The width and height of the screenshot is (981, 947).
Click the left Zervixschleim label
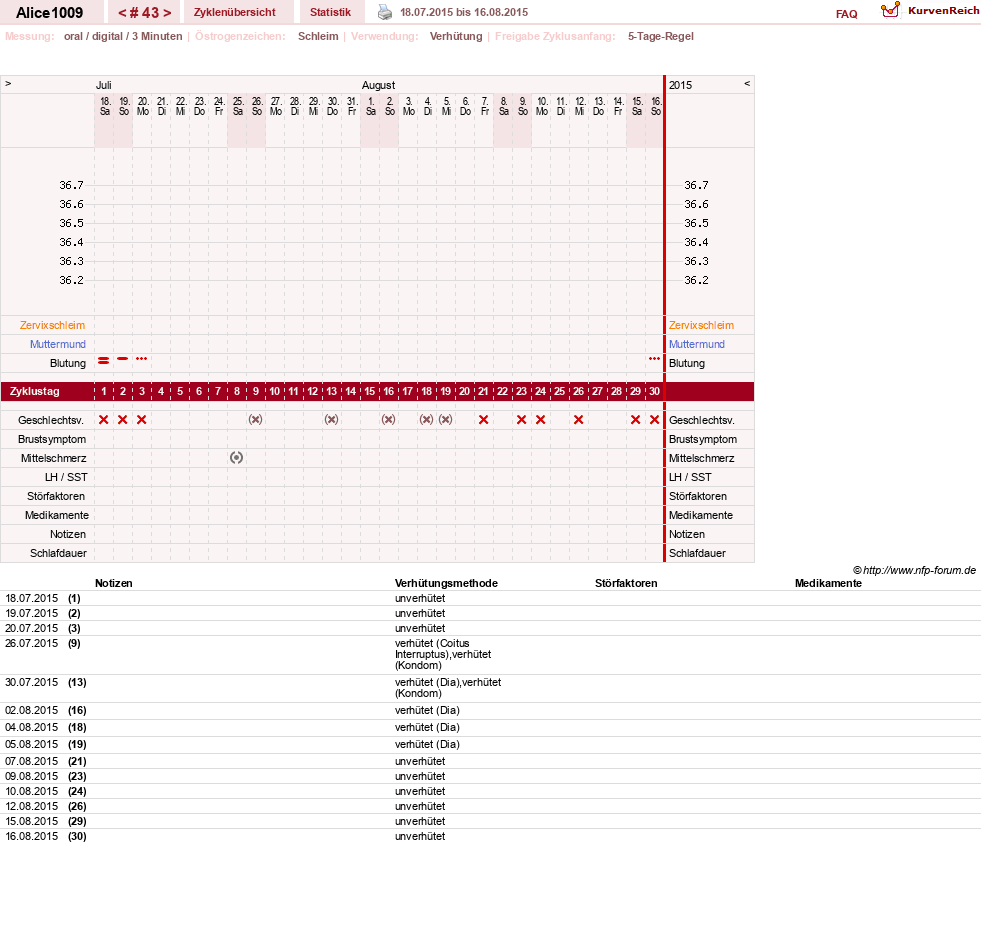coord(53,325)
